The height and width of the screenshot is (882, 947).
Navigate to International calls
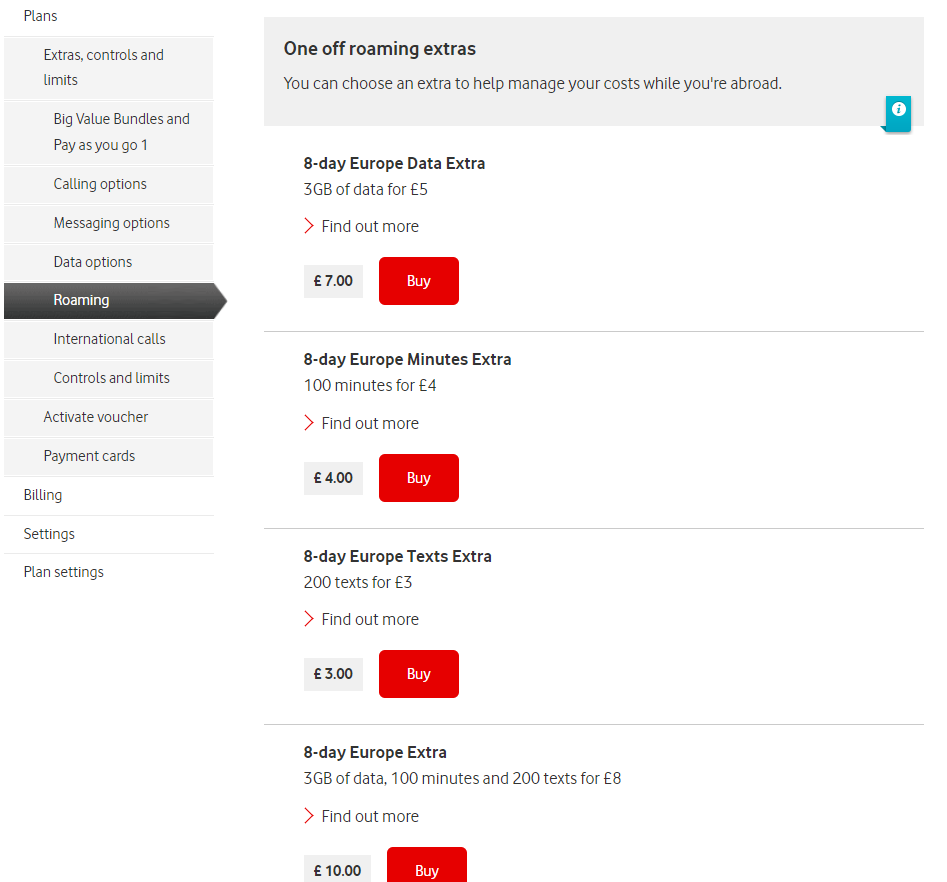point(109,339)
